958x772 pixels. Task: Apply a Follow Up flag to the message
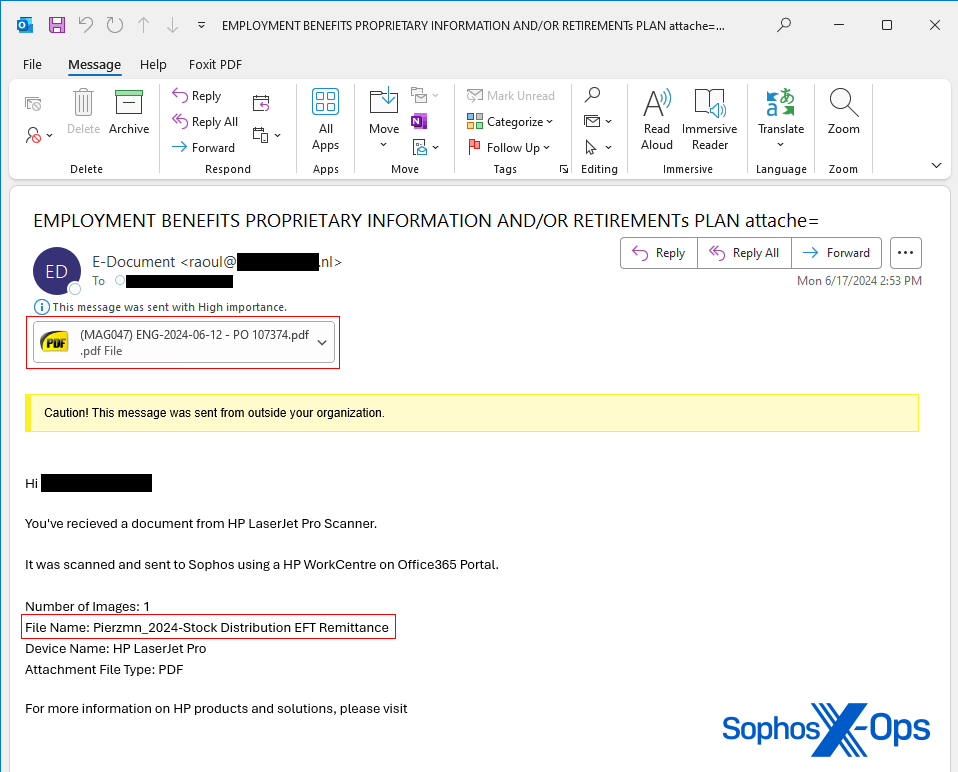point(512,147)
